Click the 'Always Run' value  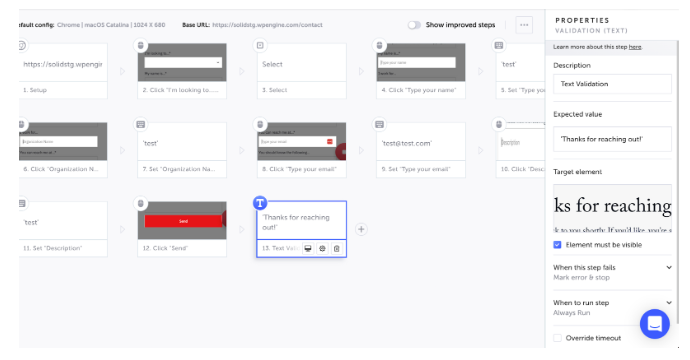coord(572,313)
